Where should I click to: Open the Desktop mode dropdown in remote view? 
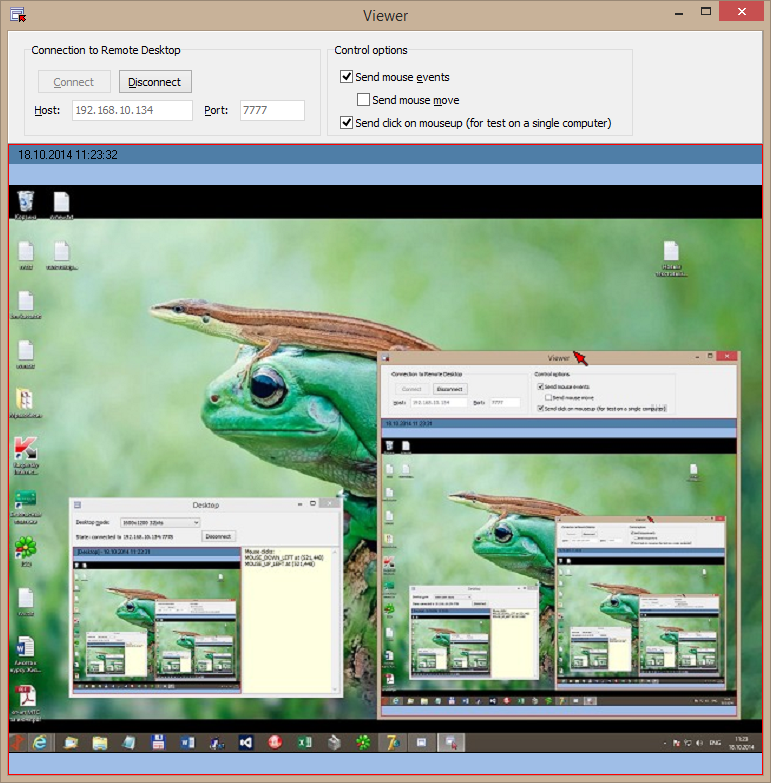pos(160,522)
